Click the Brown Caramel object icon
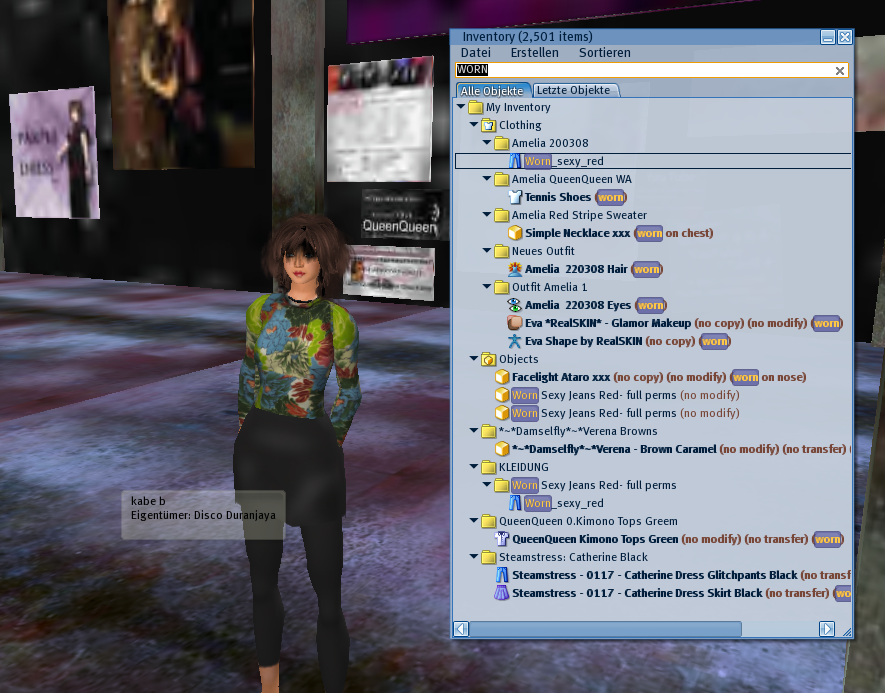Image resolution: width=885 pixels, height=693 pixels. pyautogui.click(x=502, y=449)
